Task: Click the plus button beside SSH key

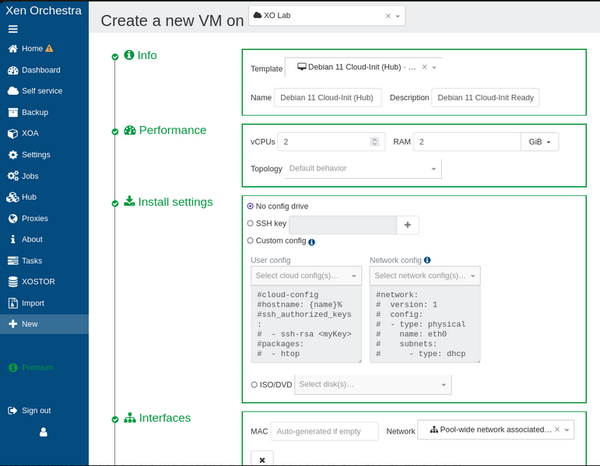Action: [x=408, y=224]
